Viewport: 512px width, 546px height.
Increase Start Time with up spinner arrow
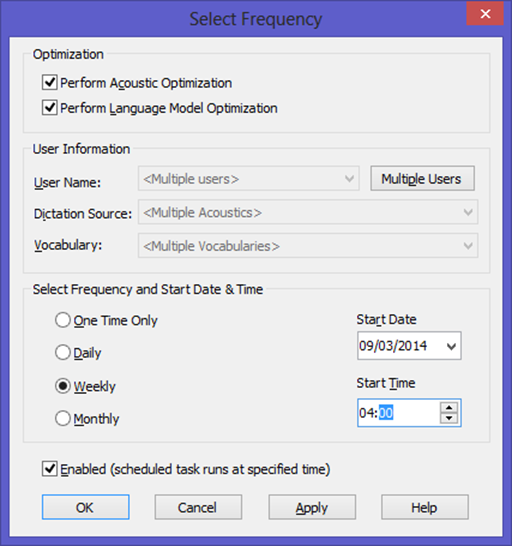(x=449, y=407)
